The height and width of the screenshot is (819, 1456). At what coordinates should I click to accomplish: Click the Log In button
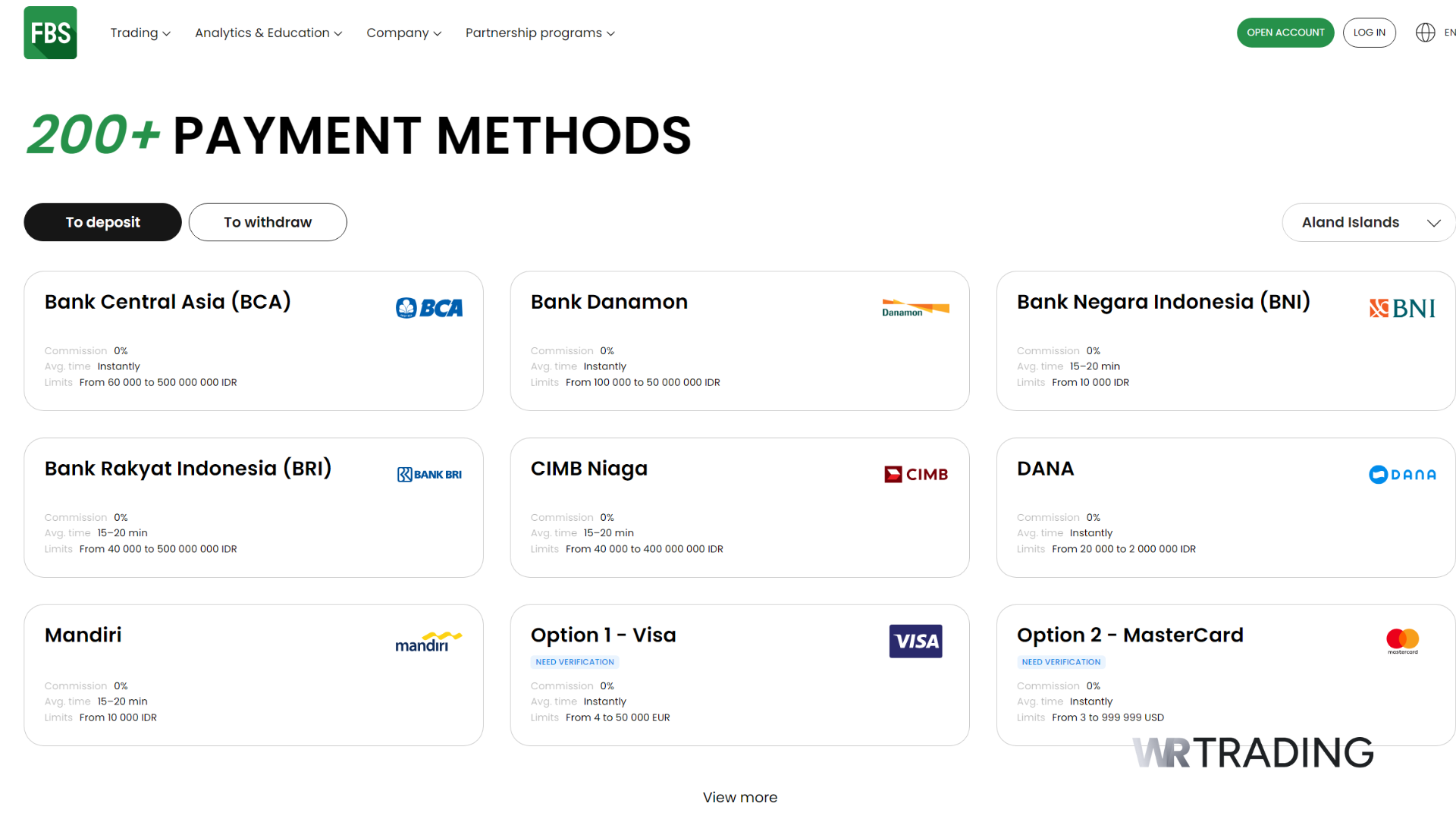pos(1369,33)
